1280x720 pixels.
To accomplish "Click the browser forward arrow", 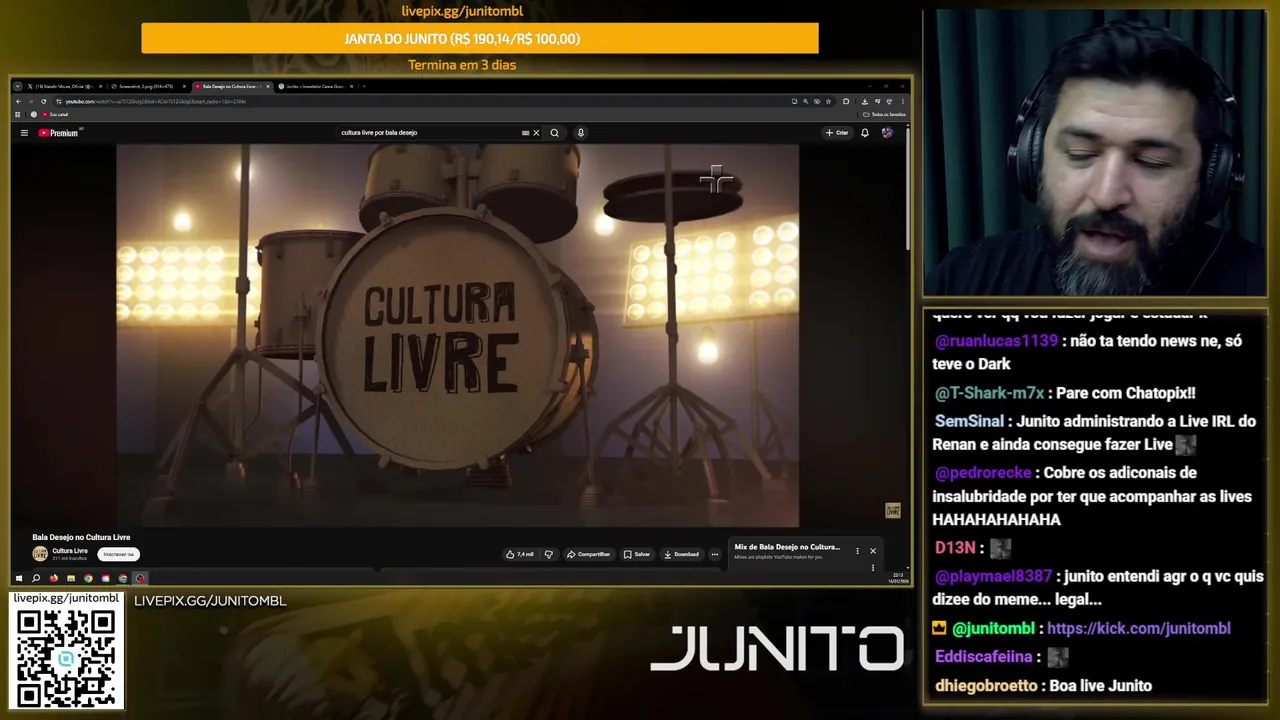I will click(30, 101).
